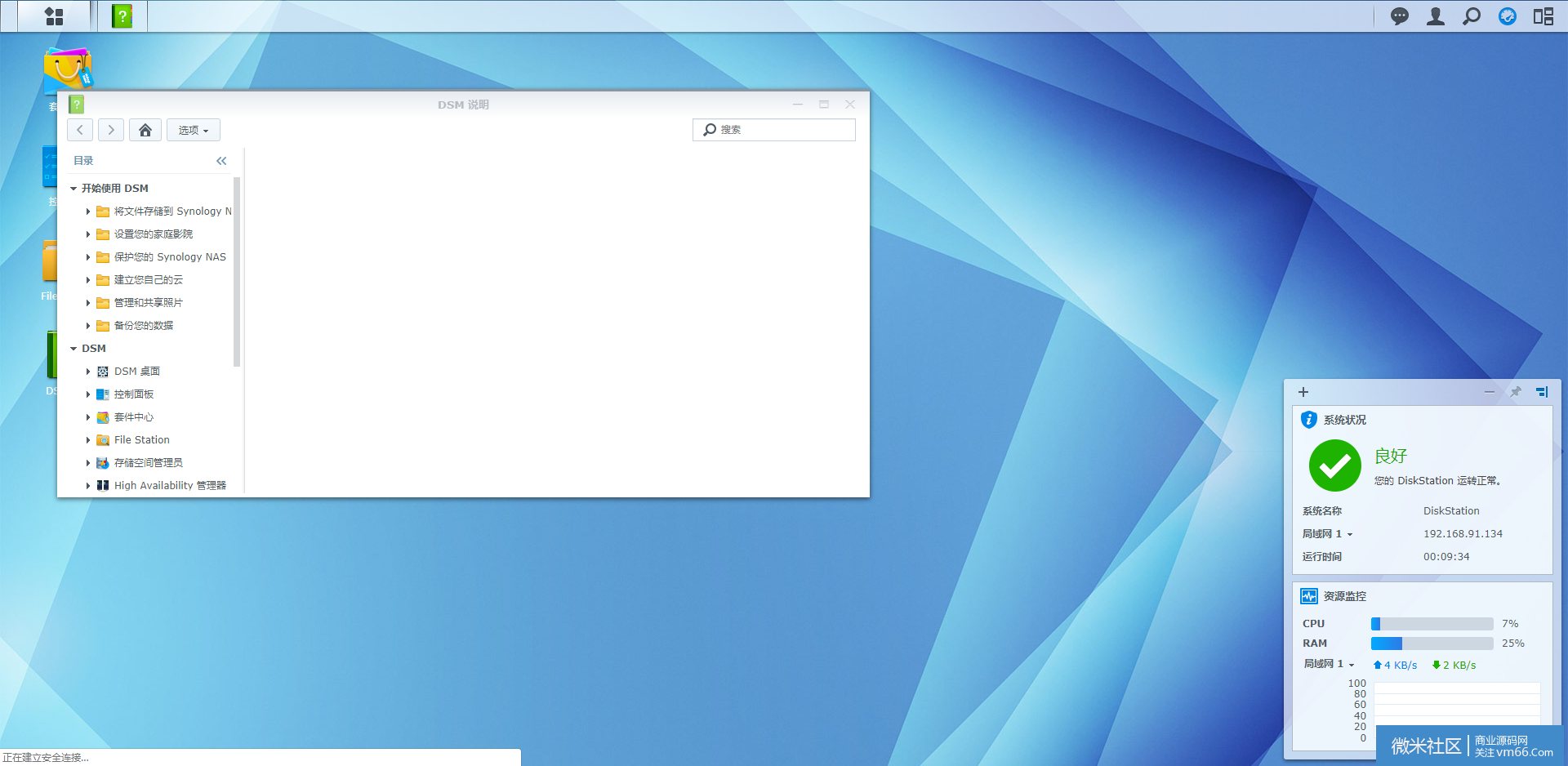Click the uptime value 00:09:34
The width and height of the screenshot is (1568, 766).
coord(1446,557)
